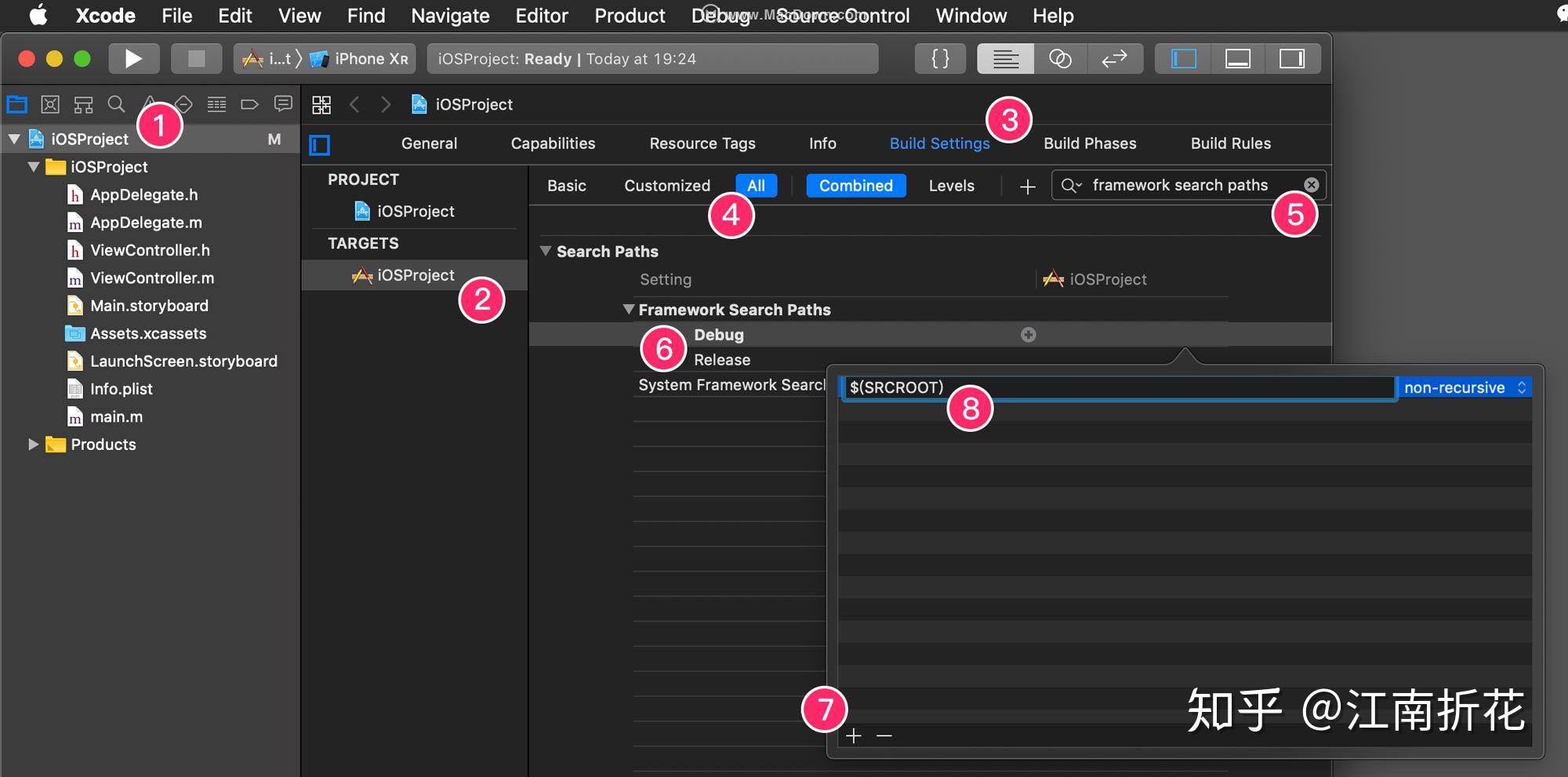The height and width of the screenshot is (777, 1568).
Task: Open ViewController.m file
Action: coord(152,278)
